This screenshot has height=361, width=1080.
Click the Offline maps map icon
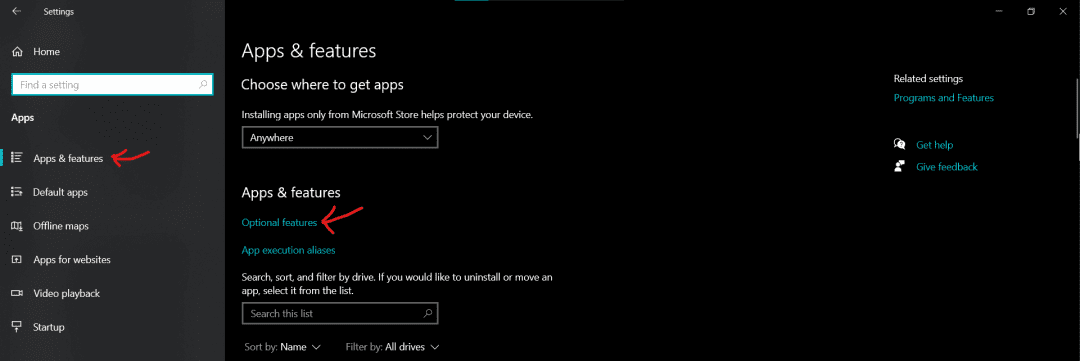click(18, 226)
